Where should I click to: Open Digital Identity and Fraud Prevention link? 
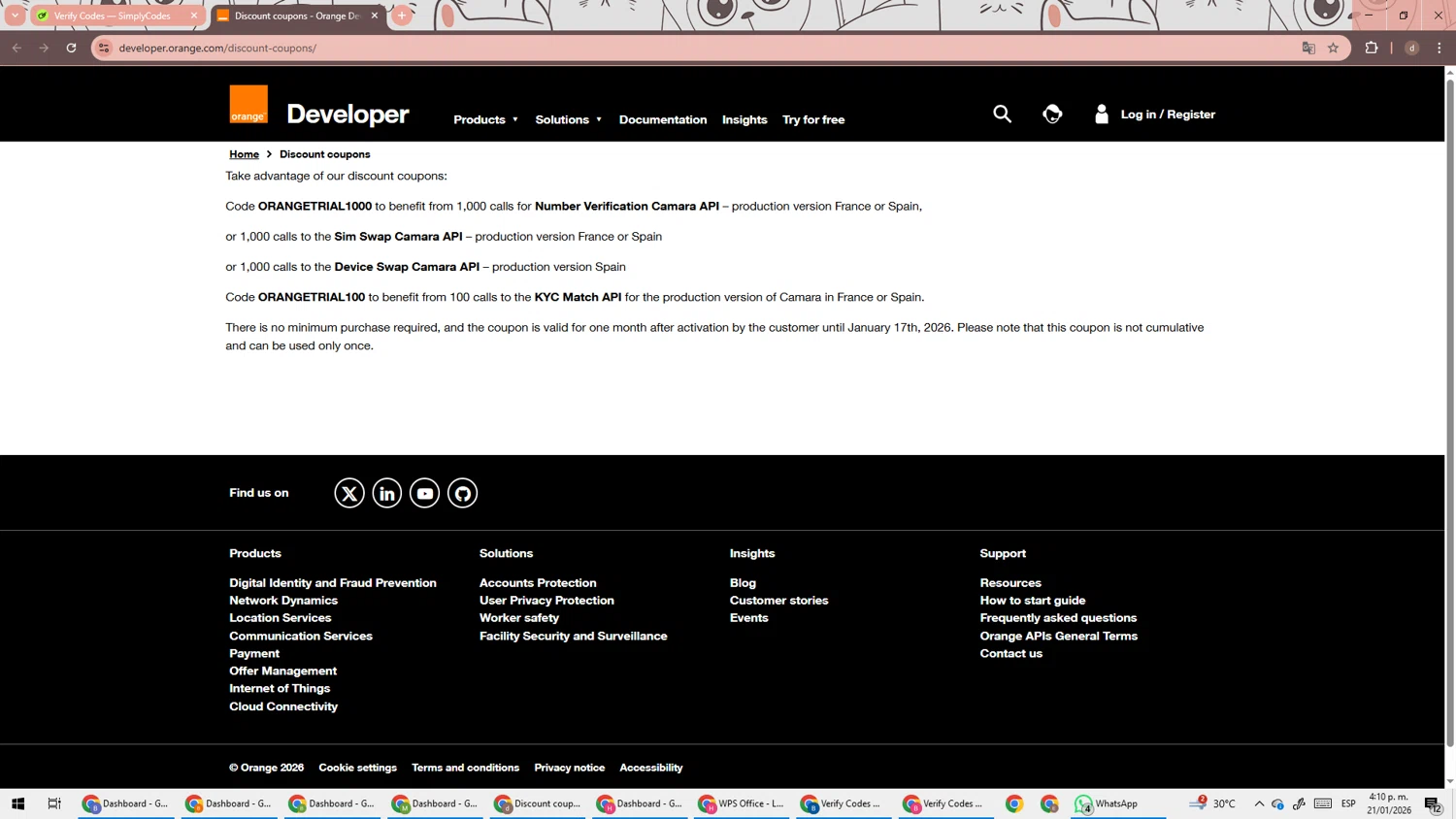tap(333, 583)
